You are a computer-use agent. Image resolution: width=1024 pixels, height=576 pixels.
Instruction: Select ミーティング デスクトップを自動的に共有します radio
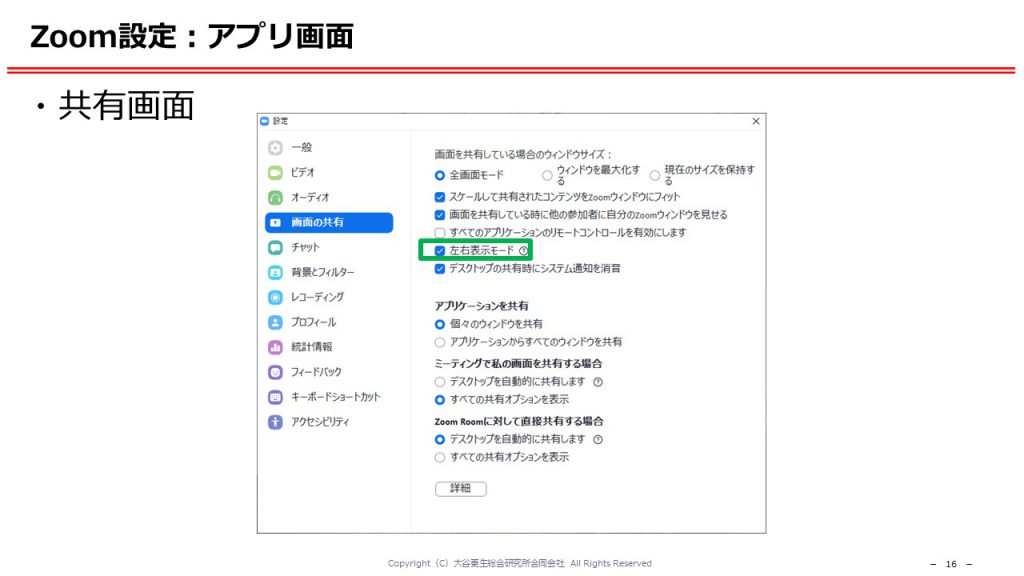[440, 382]
